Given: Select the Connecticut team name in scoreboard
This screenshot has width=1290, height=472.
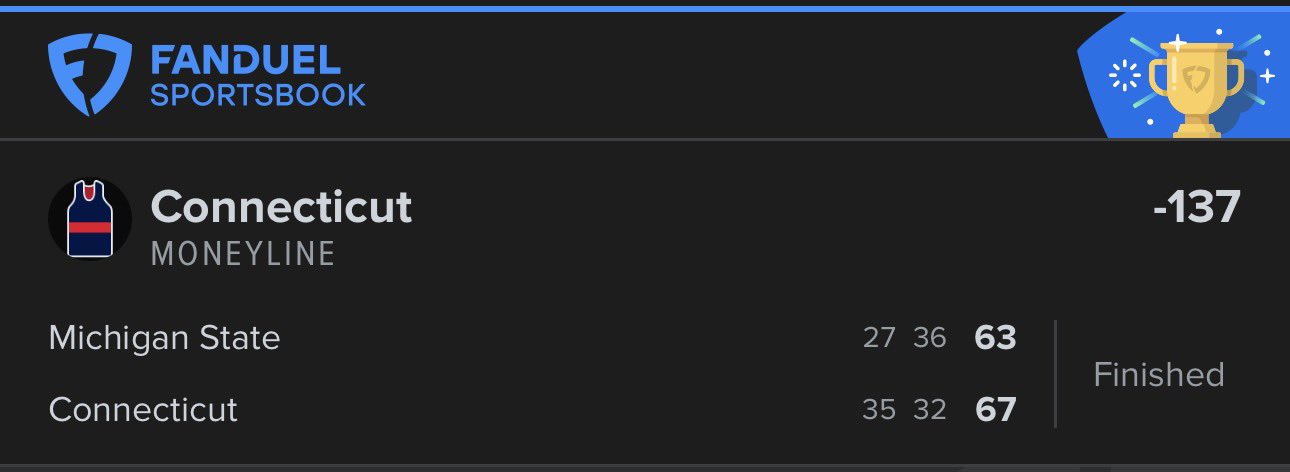Looking at the screenshot, I should coord(143,409).
